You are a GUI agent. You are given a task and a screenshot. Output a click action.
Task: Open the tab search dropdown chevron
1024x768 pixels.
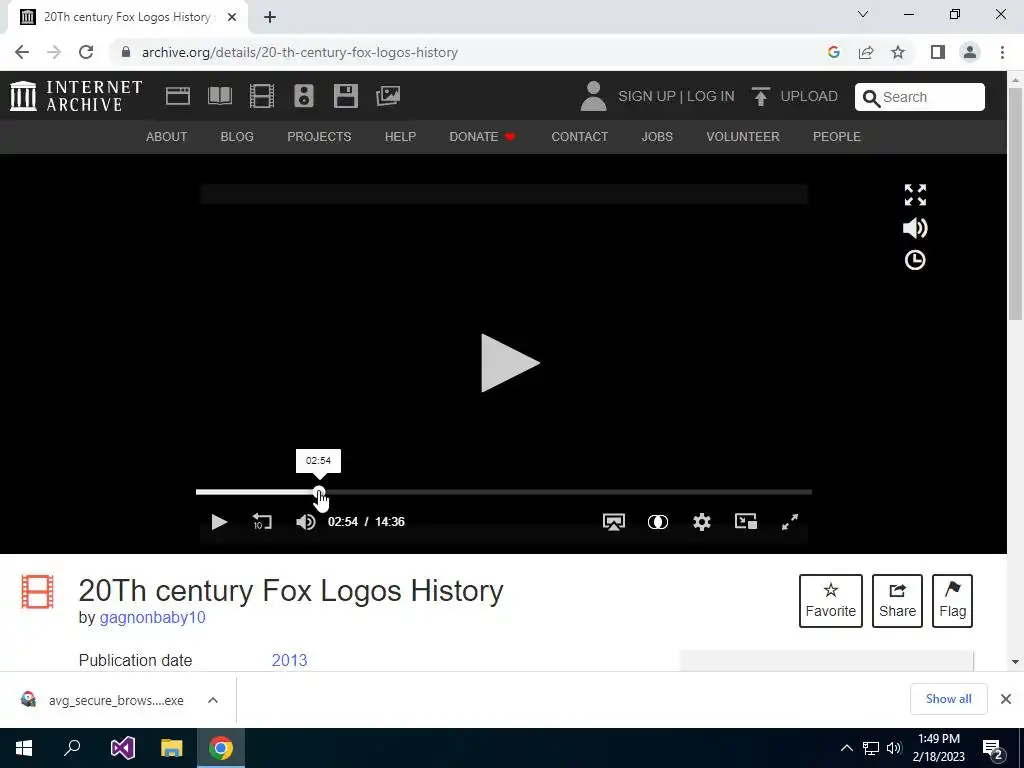coord(863,14)
